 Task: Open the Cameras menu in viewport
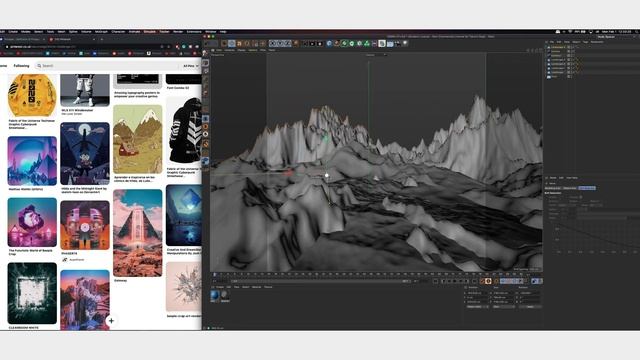click(x=229, y=50)
